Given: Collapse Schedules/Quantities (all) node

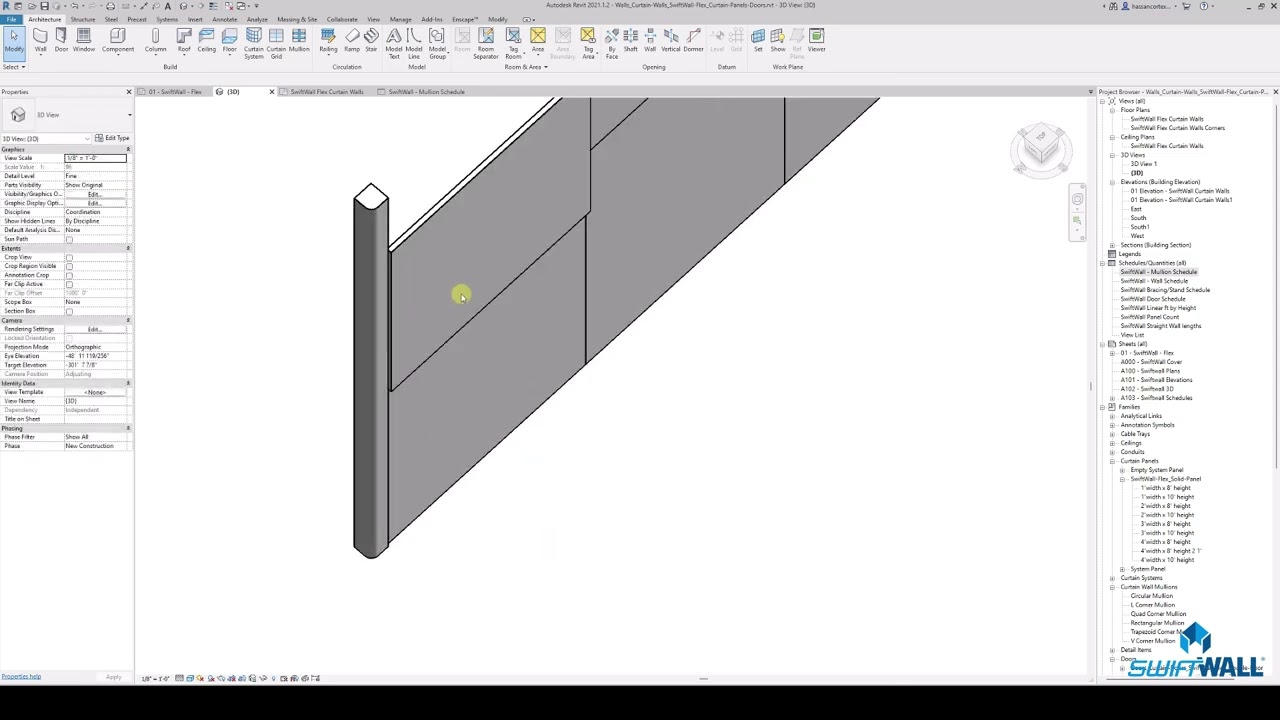Looking at the screenshot, I should click(1103, 263).
